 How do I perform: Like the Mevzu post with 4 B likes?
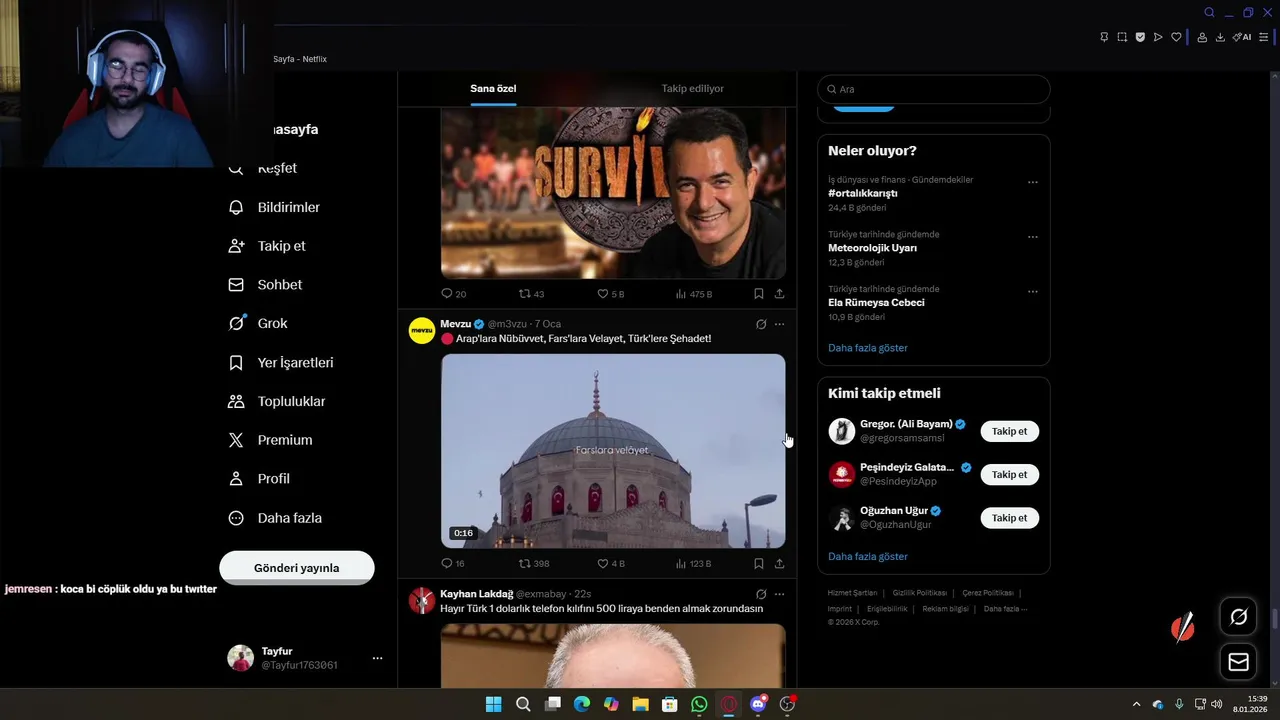(x=611, y=564)
